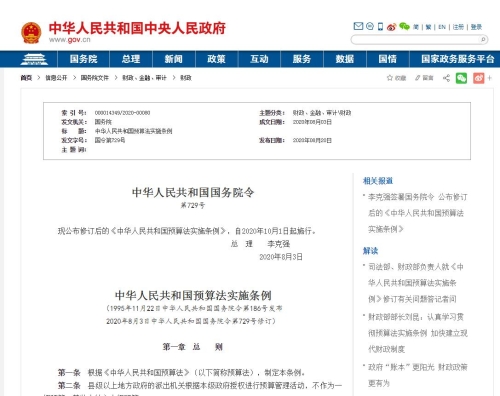Click 国务院文件 breadcrumb link
The width and height of the screenshot is (500, 396).
(x=95, y=78)
